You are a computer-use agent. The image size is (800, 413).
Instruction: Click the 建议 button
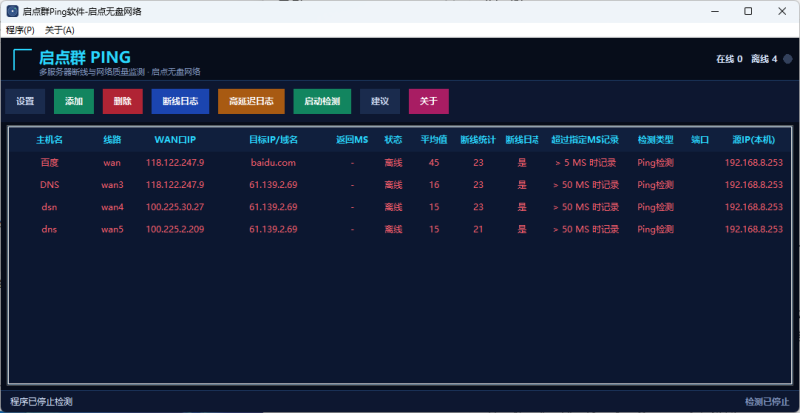(x=380, y=101)
